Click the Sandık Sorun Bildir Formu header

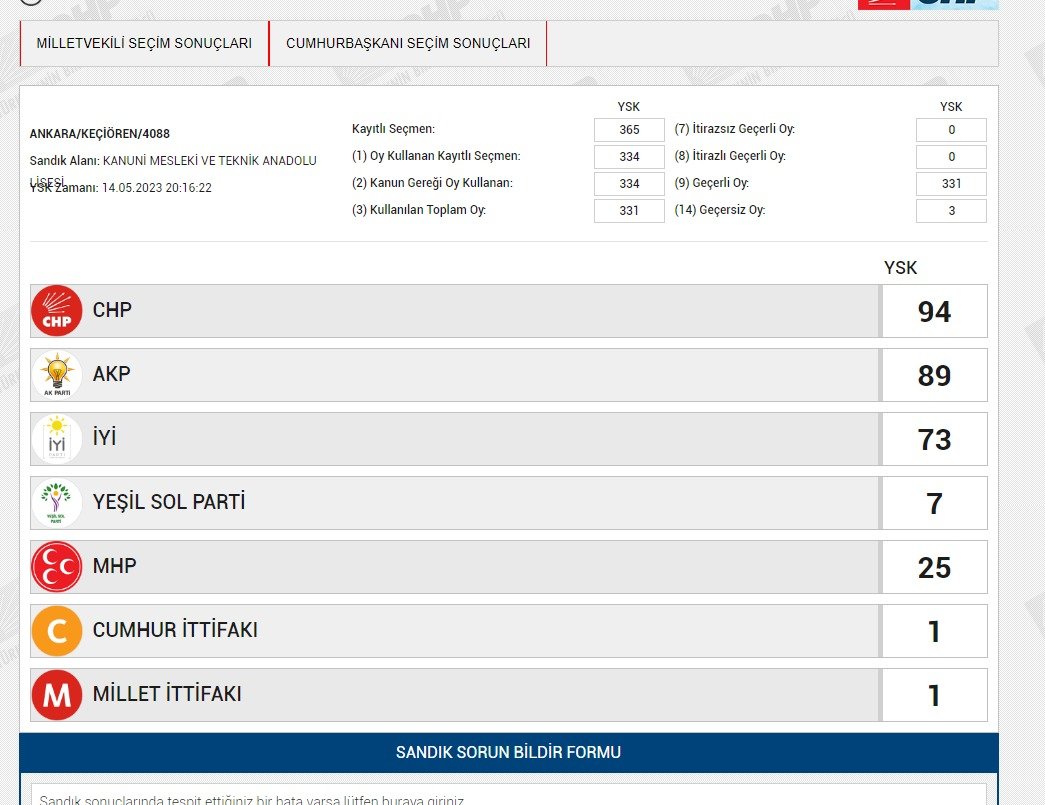point(509,752)
